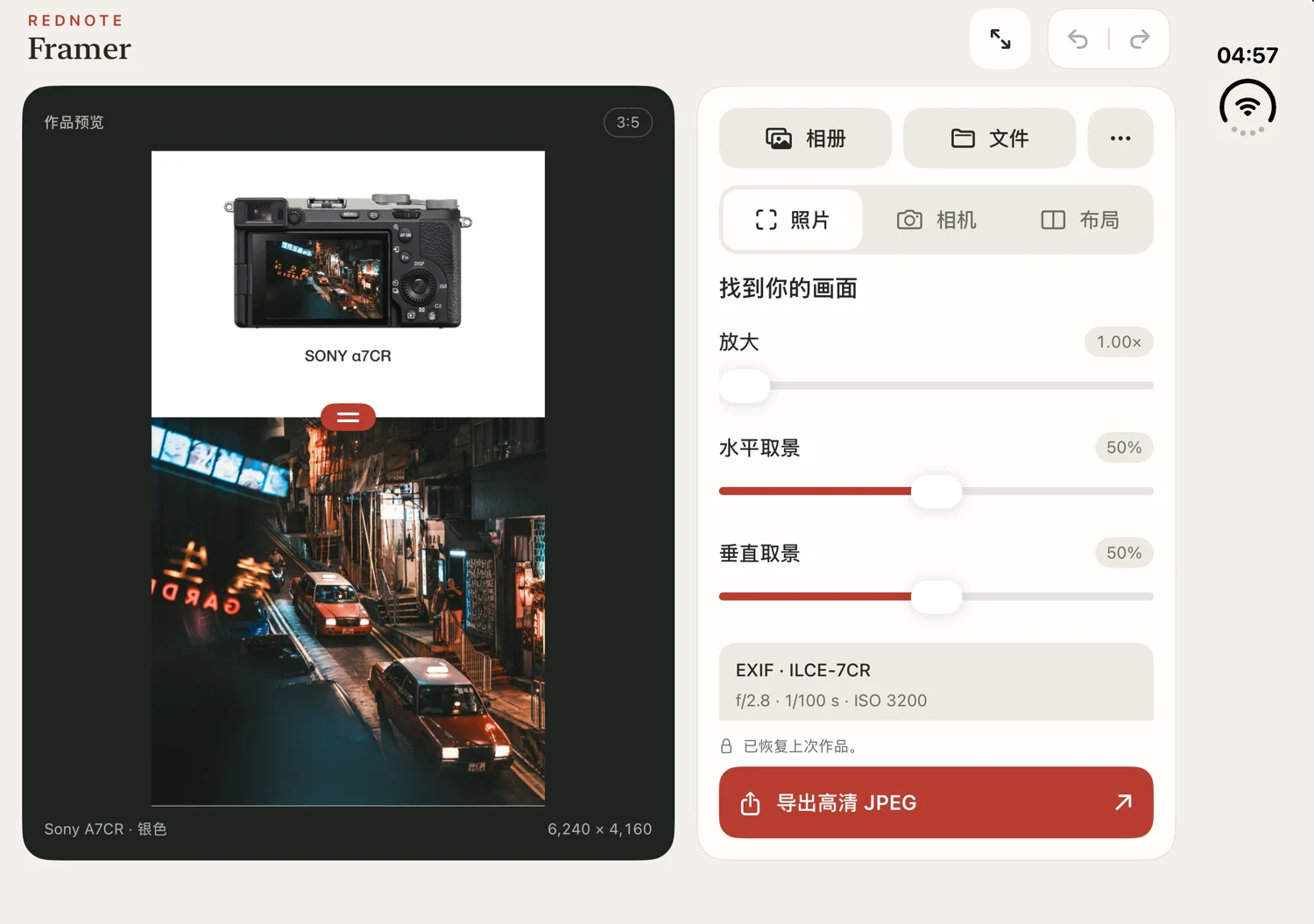Export with the 导出高清 JPEG button

coord(936,802)
